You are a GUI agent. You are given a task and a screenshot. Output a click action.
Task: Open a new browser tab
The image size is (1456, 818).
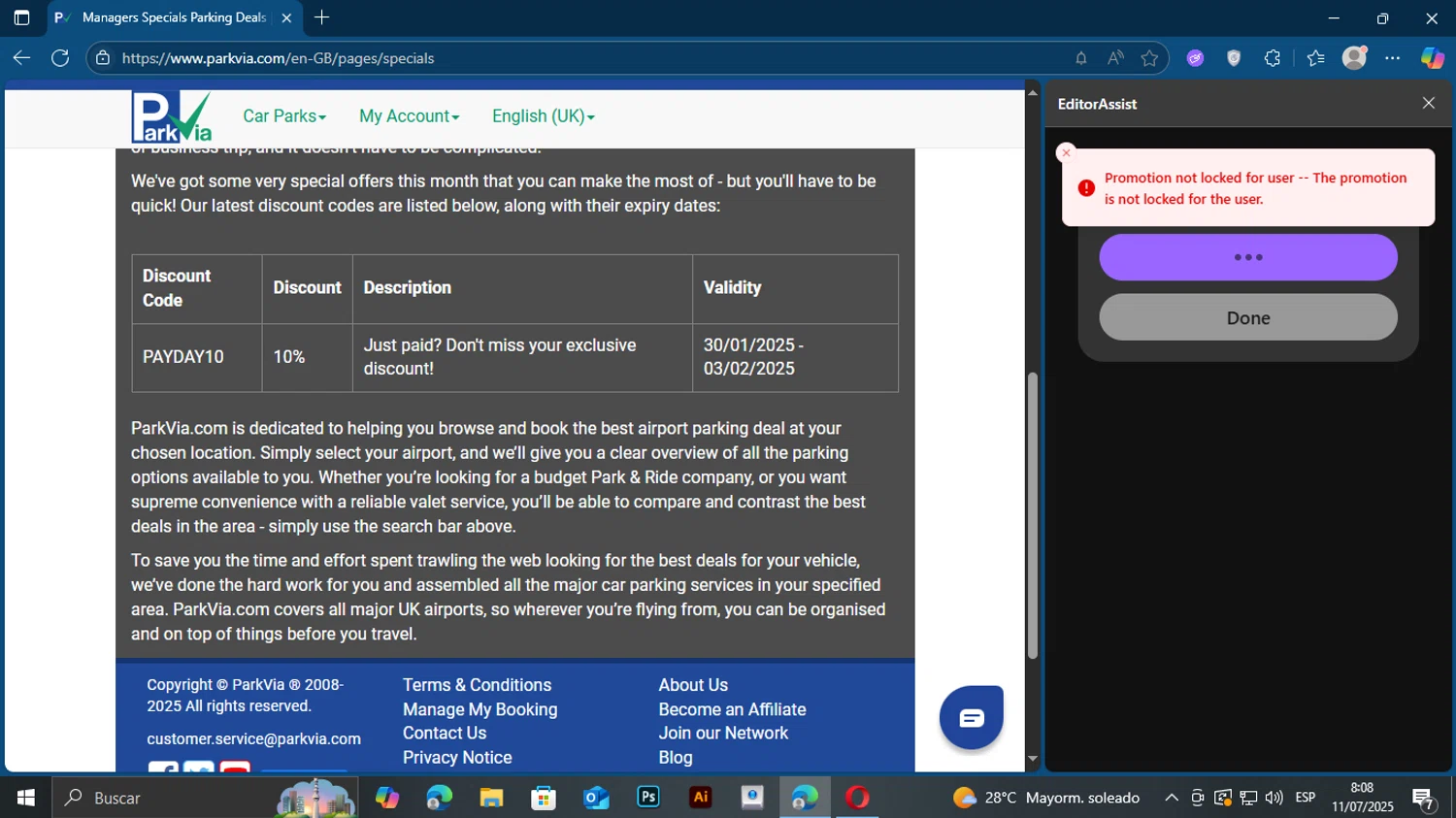(322, 17)
